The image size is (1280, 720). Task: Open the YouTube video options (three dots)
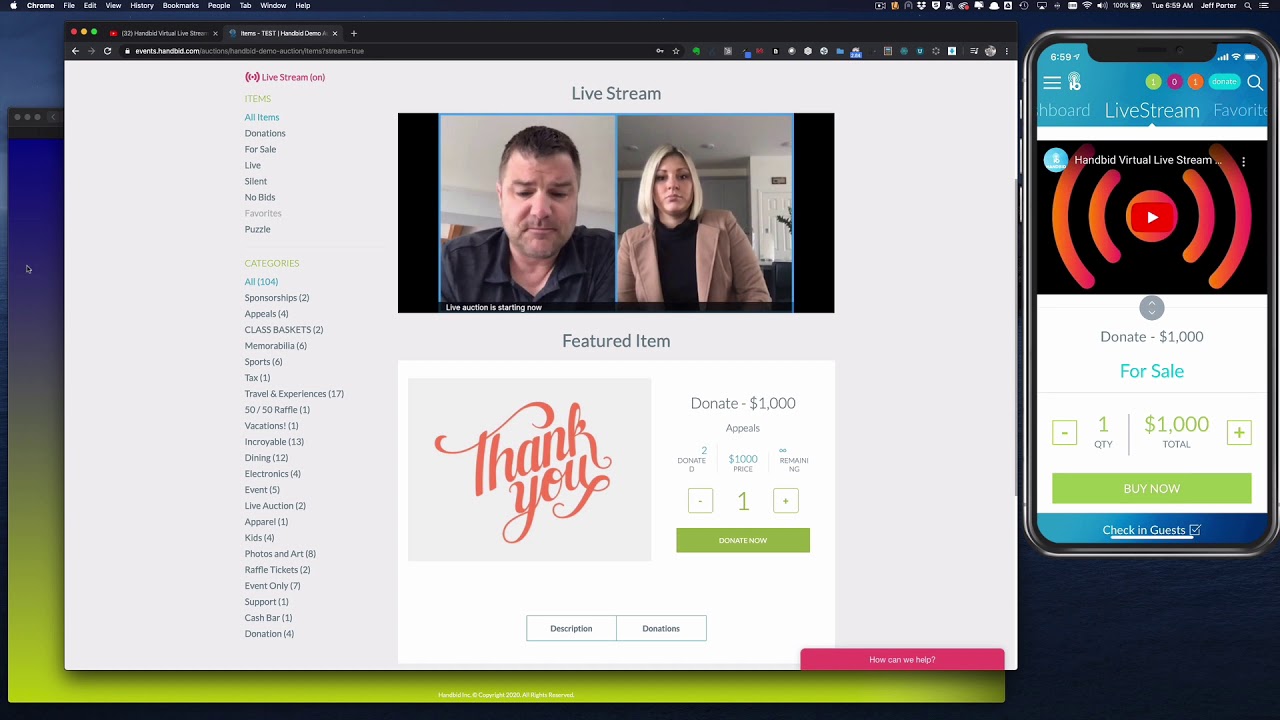1243,161
